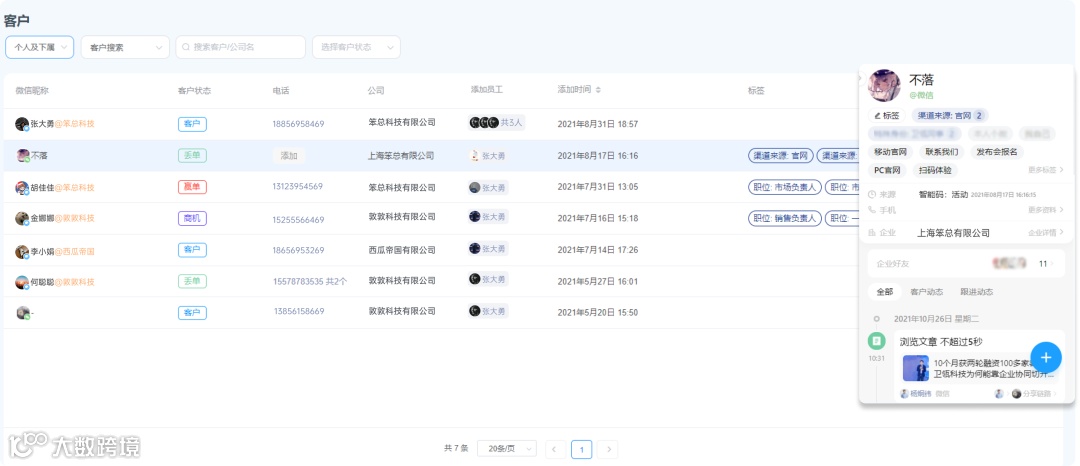
Task: Go to previous page arrow
Action: 555,449
